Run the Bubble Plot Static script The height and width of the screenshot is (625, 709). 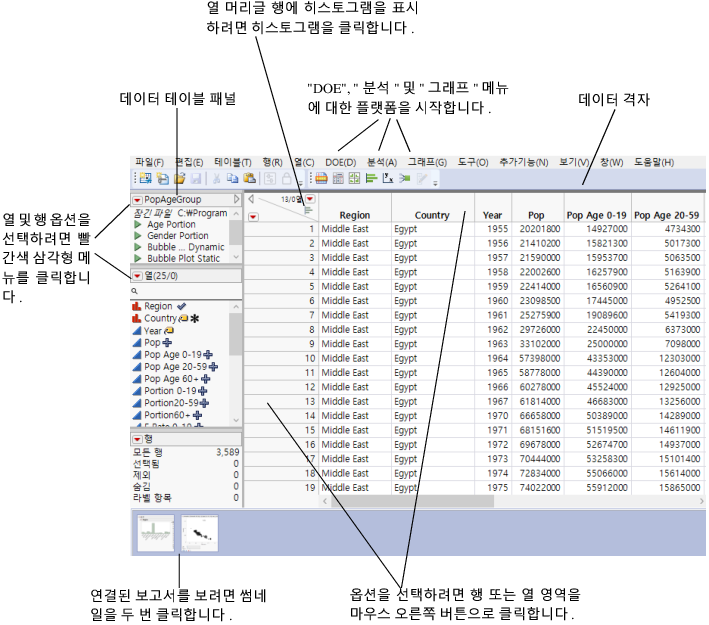pos(138,258)
